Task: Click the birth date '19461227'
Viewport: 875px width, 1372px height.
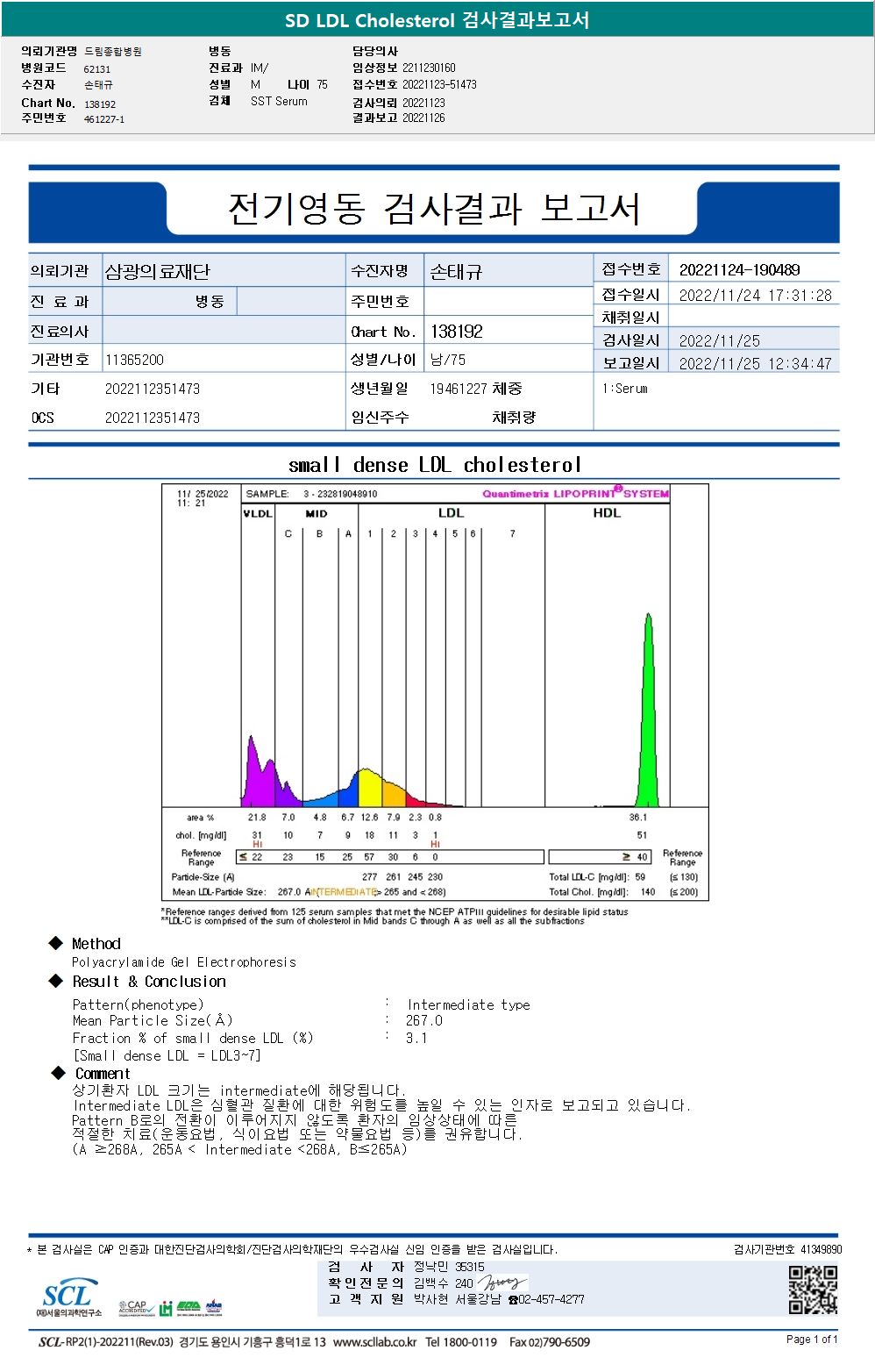Action: point(458,389)
